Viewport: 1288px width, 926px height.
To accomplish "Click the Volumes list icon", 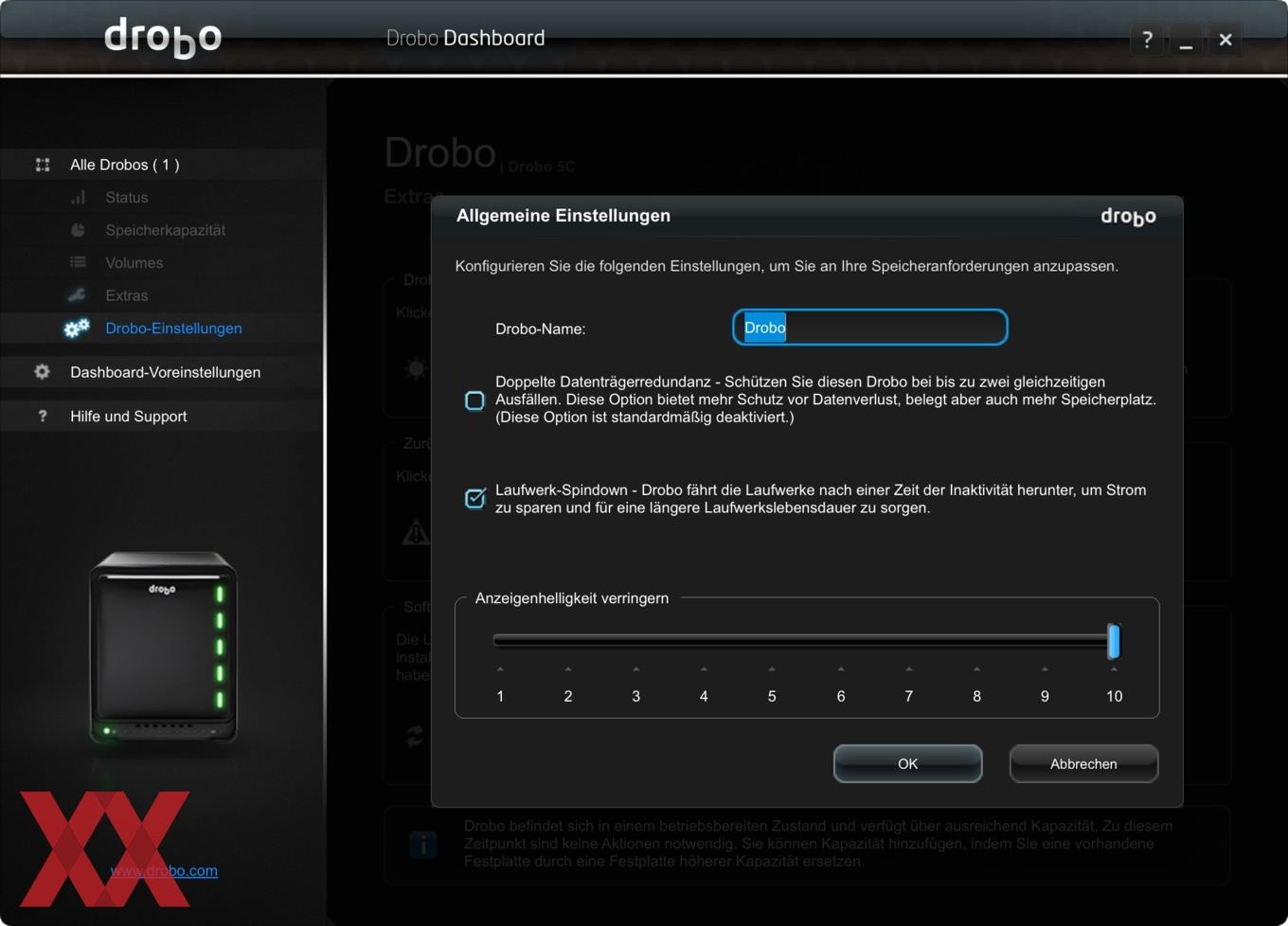I will [78, 262].
